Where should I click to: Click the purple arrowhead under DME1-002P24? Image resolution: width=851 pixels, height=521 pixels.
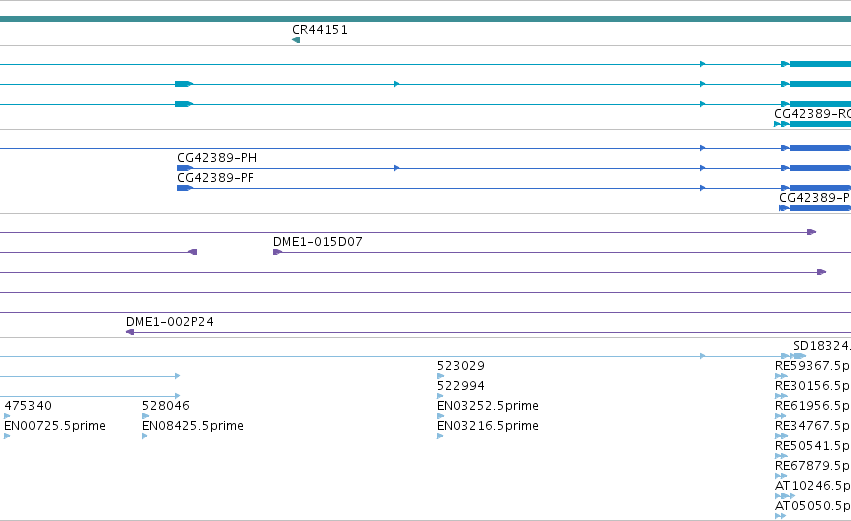(x=130, y=332)
